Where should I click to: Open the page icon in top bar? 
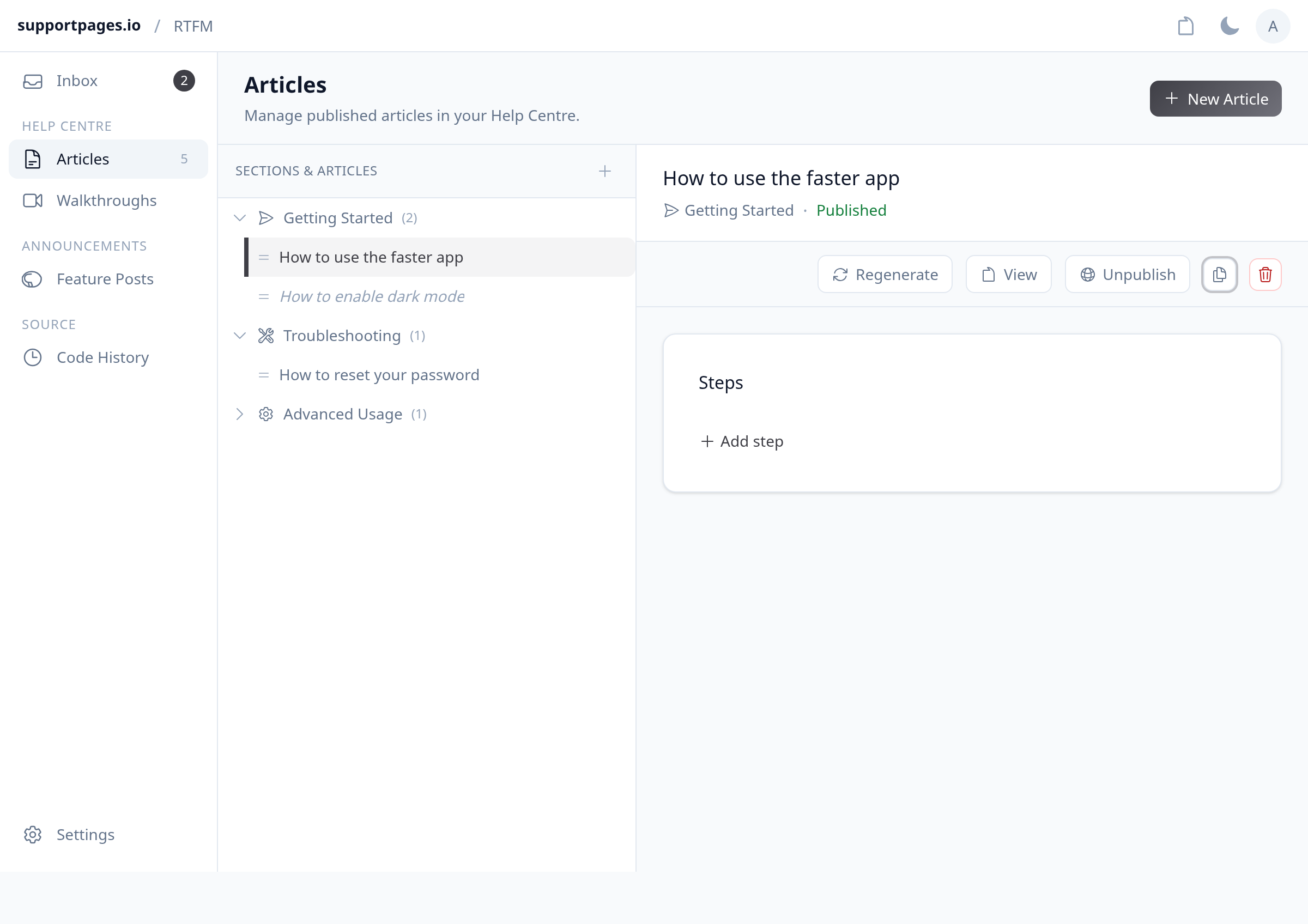[1185, 26]
